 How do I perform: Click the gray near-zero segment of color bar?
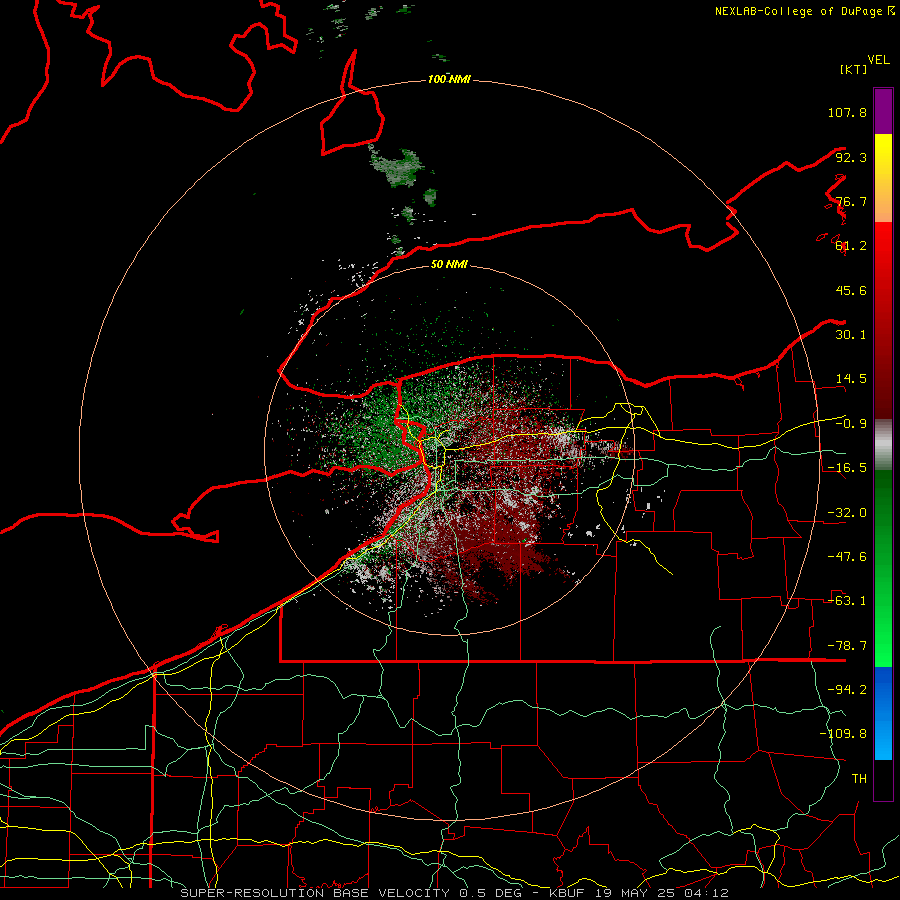883,445
